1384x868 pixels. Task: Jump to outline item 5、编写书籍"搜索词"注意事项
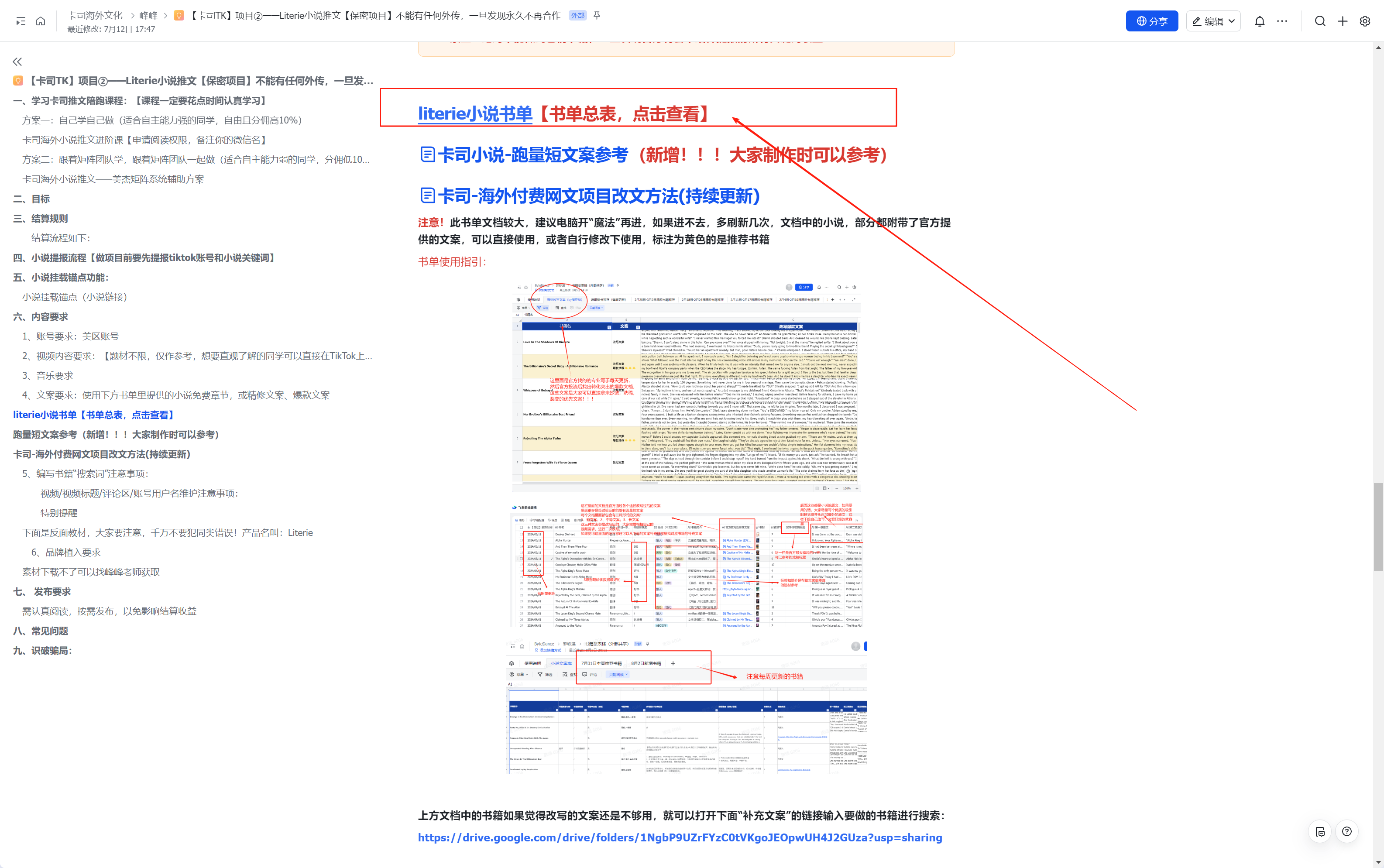click(x=86, y=473)
